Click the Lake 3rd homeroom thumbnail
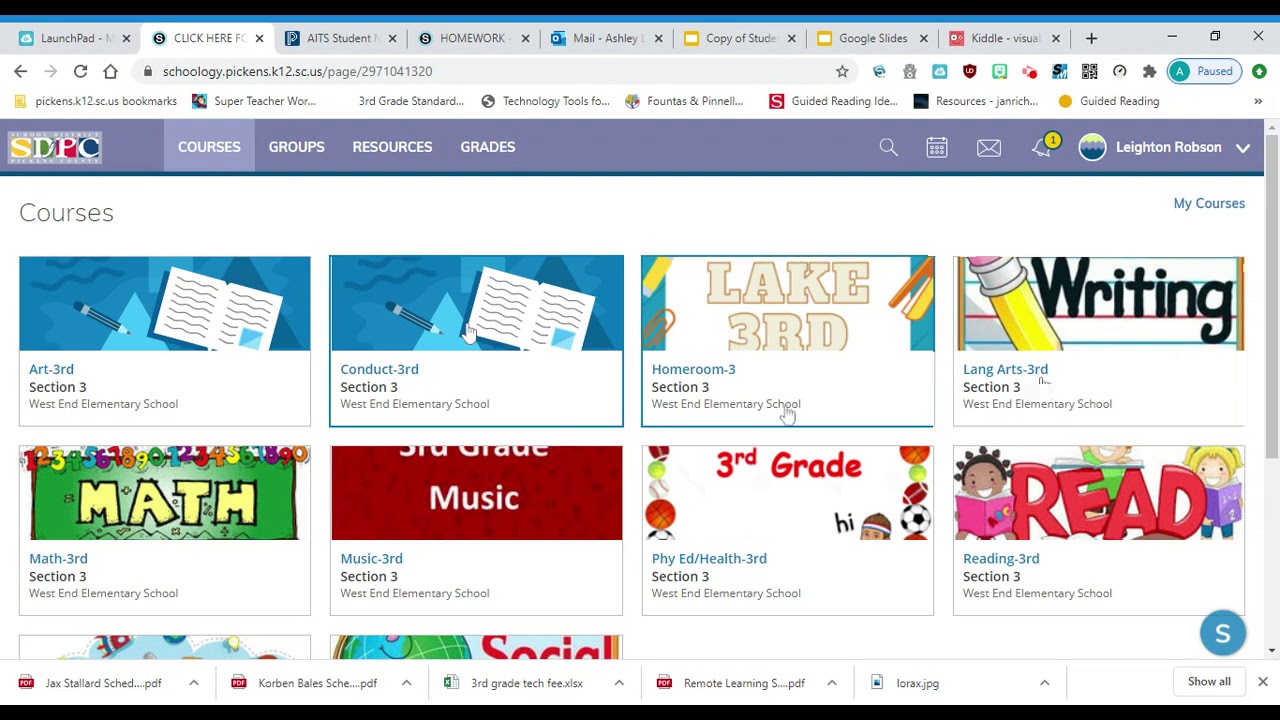 (788, 304)
